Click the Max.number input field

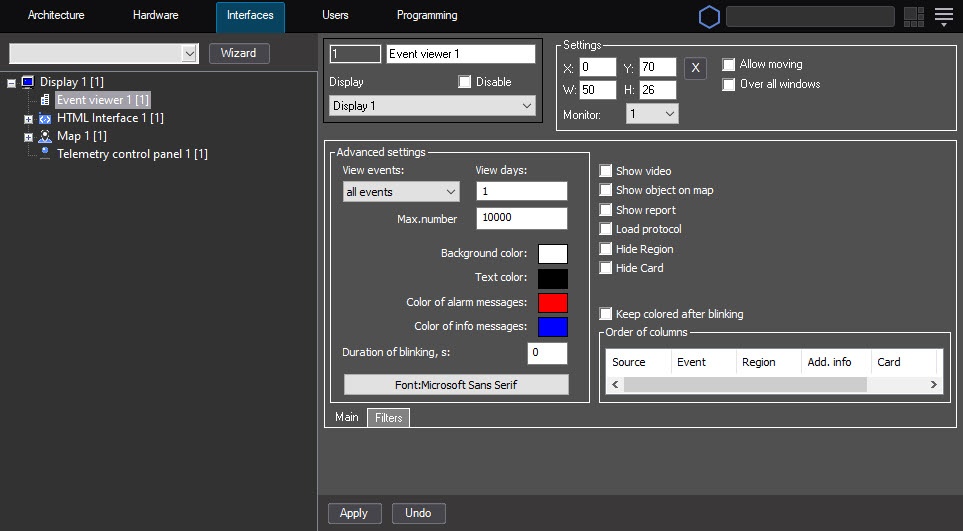(521, 219)
